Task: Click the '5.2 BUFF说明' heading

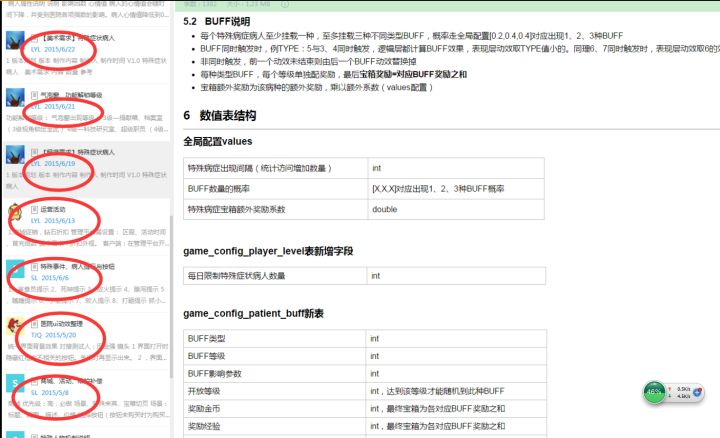Action: (217, 22)
